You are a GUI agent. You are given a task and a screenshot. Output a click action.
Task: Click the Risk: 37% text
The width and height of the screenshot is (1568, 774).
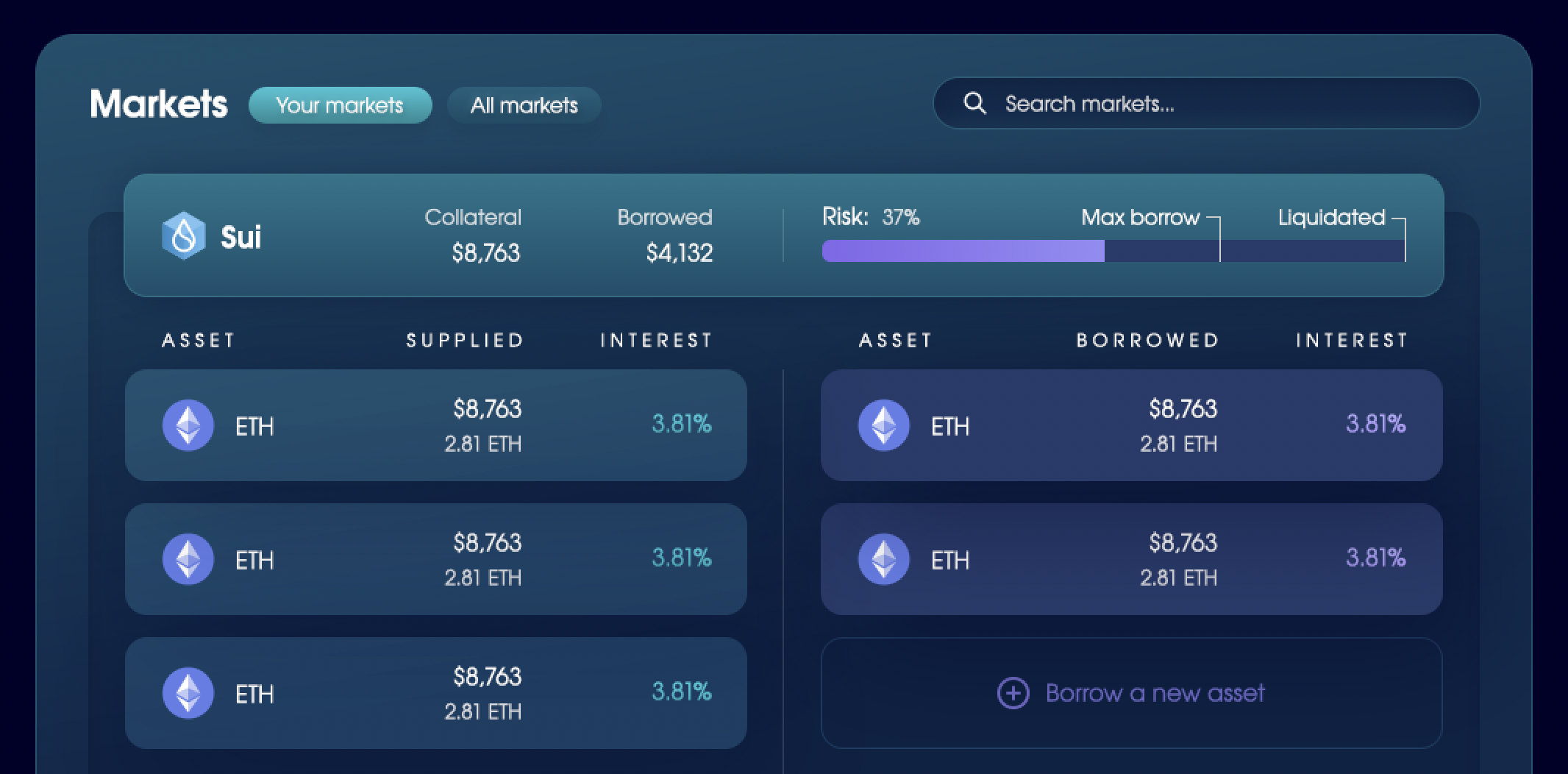[x=871, y=217]
